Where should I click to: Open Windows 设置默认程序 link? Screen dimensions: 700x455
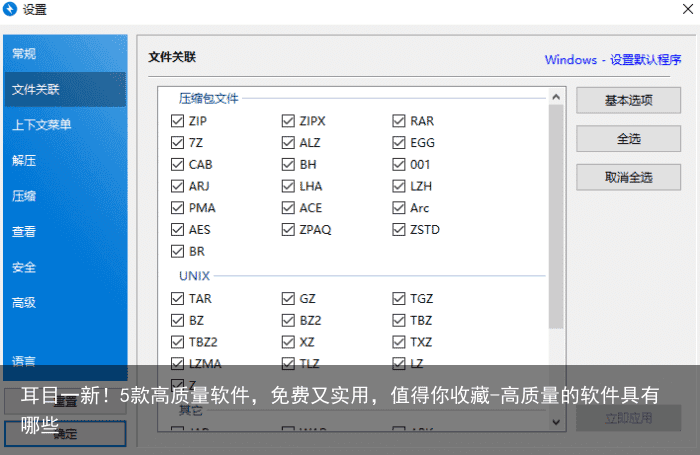[x=612, y=59]
